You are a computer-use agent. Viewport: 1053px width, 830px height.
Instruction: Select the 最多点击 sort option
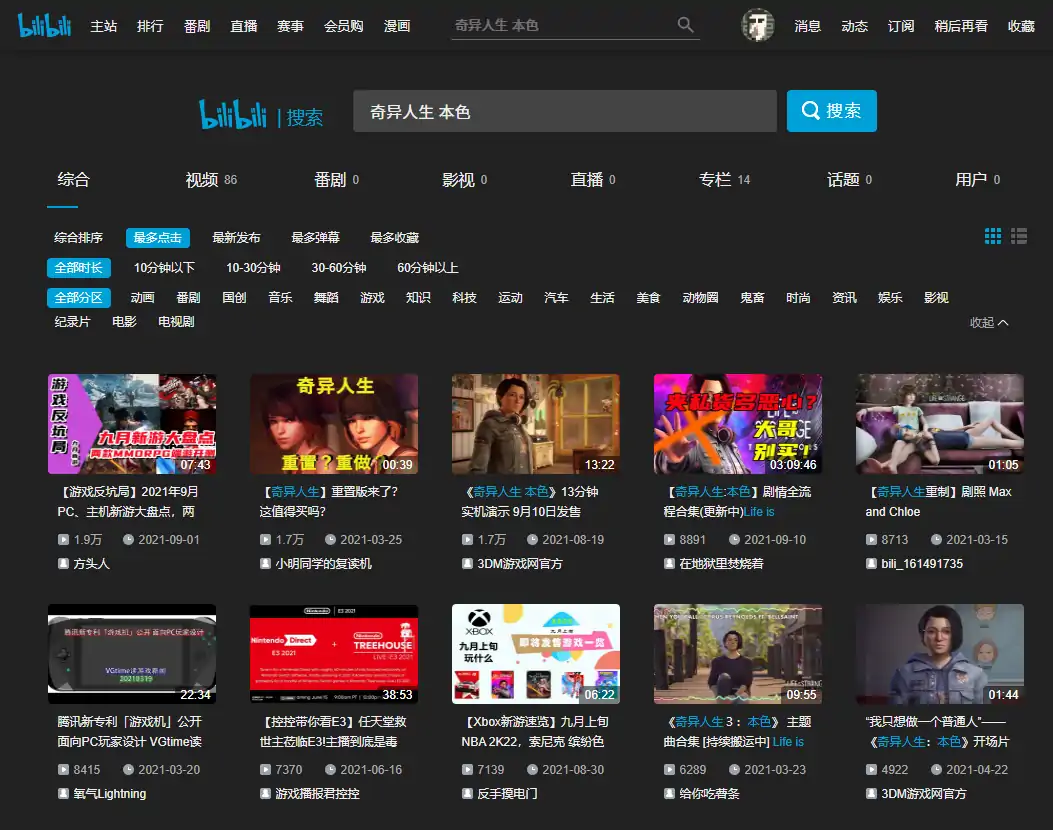click(x=158, y=238)
